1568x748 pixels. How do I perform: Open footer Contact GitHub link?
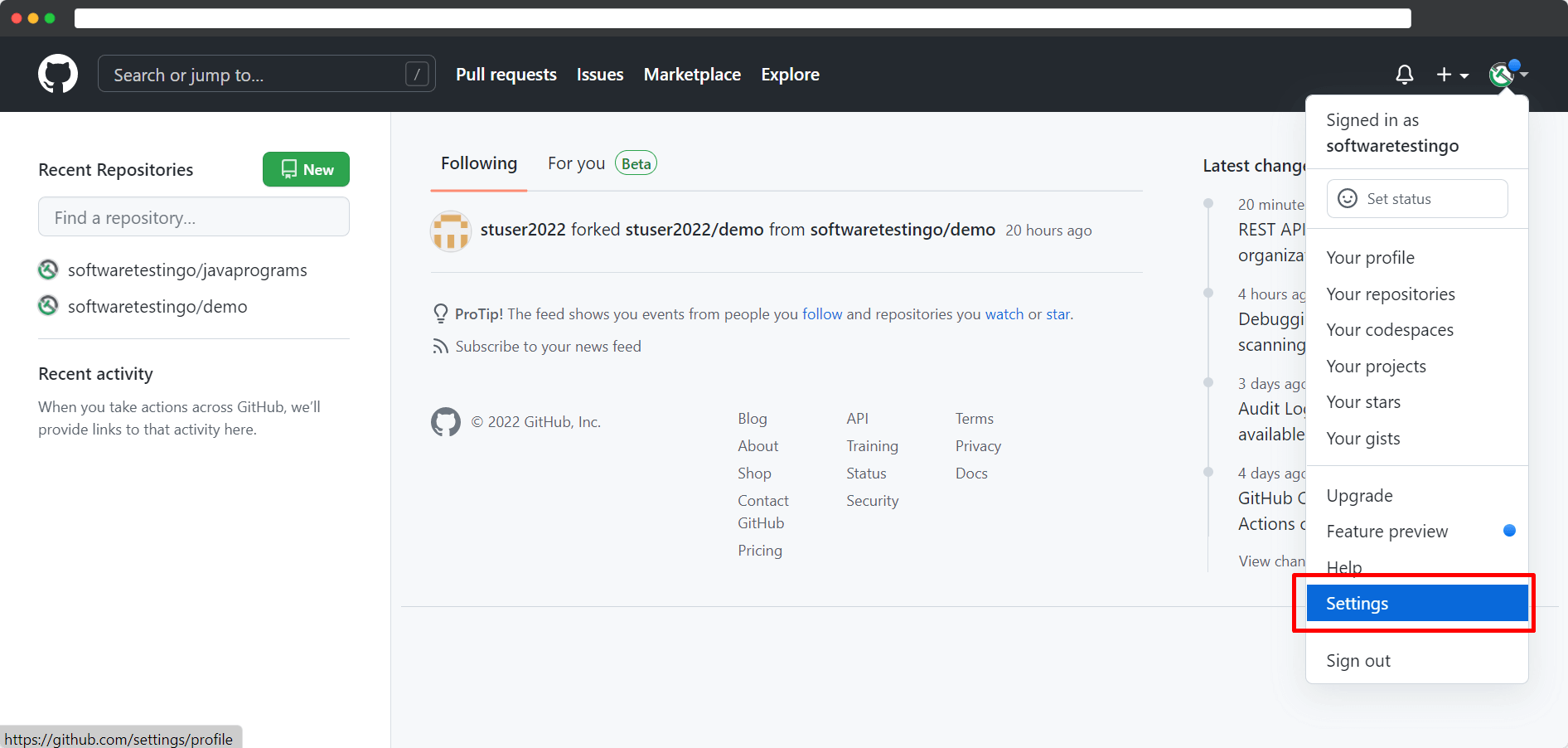(x=762, y=512)
